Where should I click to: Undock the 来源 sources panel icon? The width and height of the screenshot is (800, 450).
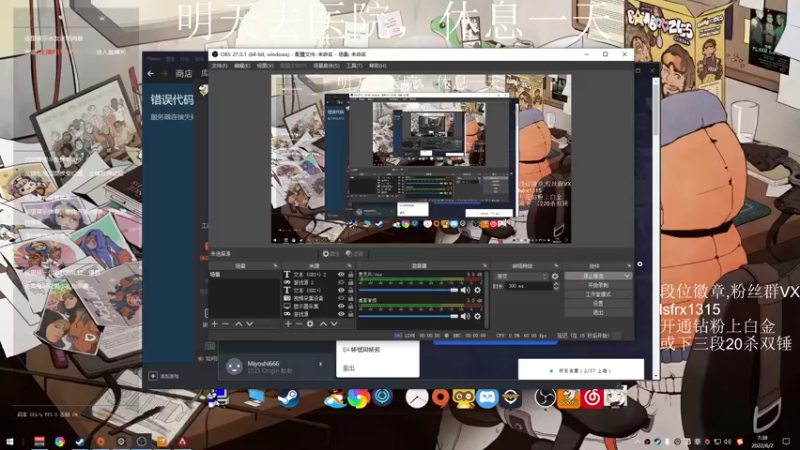tap(349, 266)
